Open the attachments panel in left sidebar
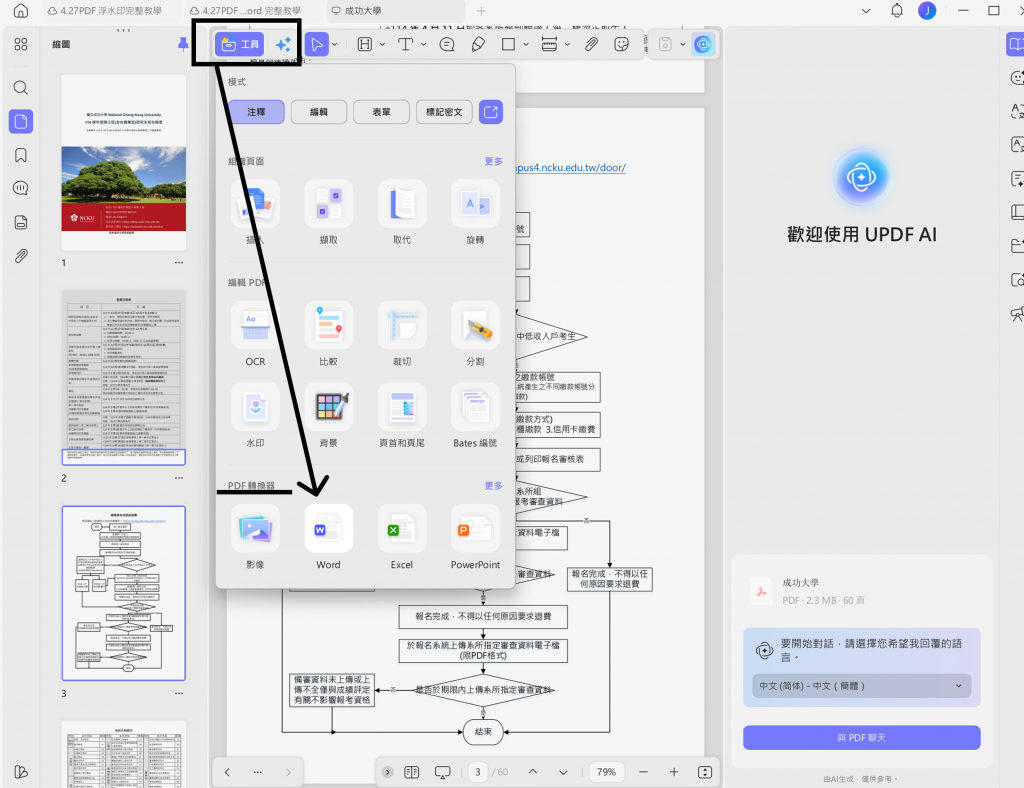This screenshot has height=788, width=1024. (21, 256)
